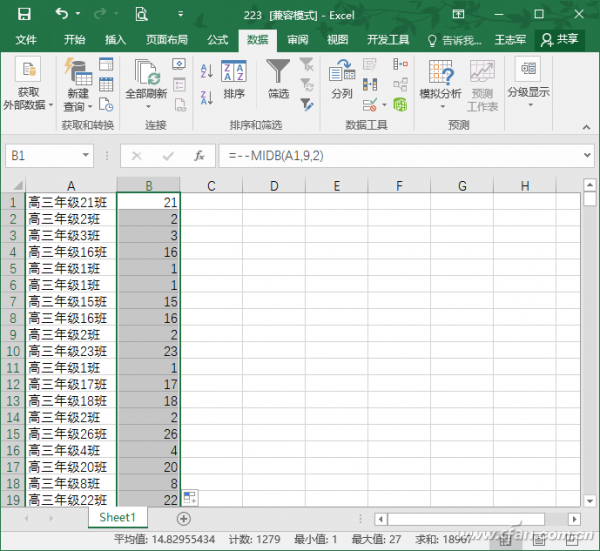Collapse the ribbon with the chevron
The width and height of the screenshot is (600, 551).
(586, 127)
